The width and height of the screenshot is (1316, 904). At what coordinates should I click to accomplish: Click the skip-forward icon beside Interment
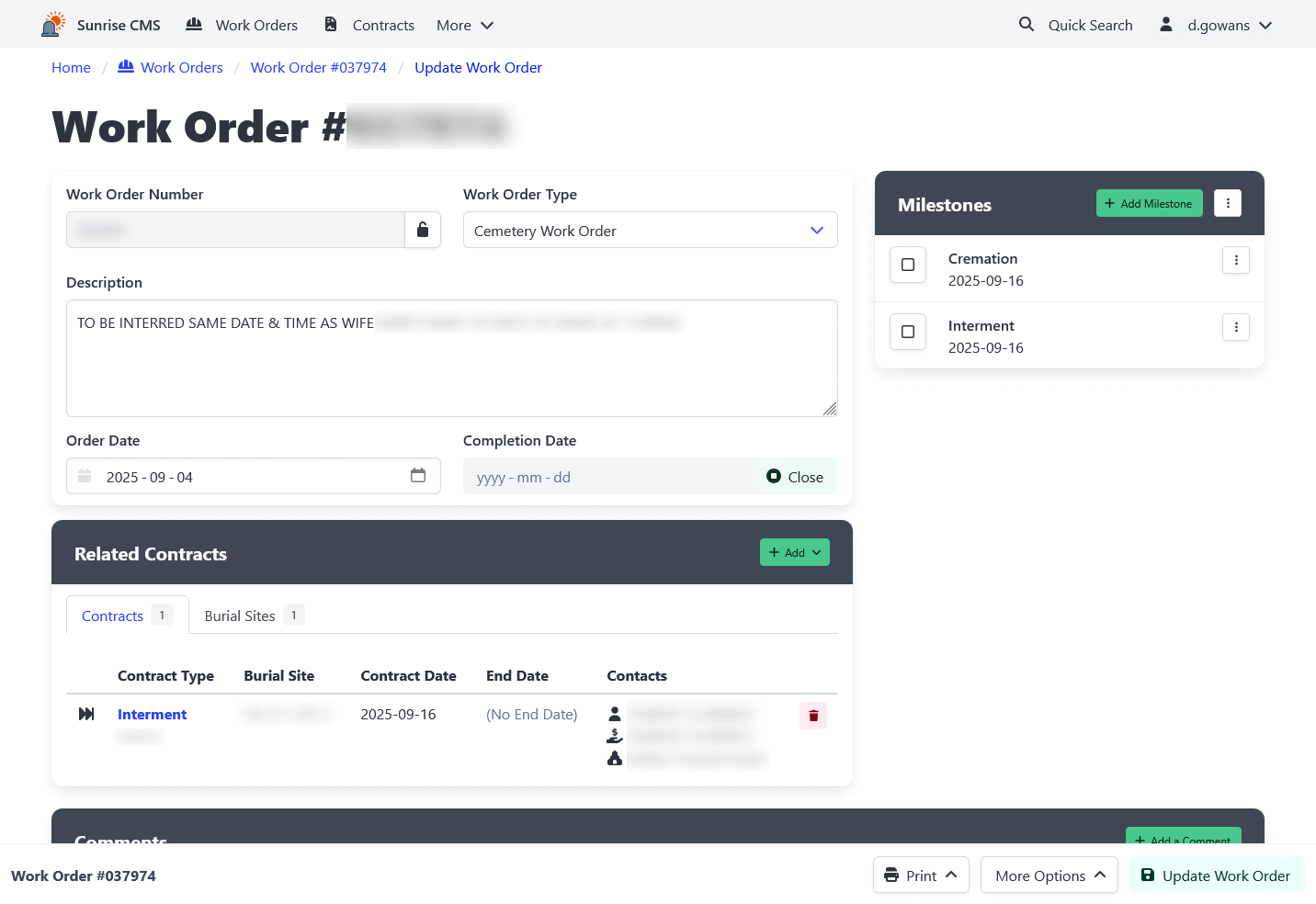click(86, 714)
